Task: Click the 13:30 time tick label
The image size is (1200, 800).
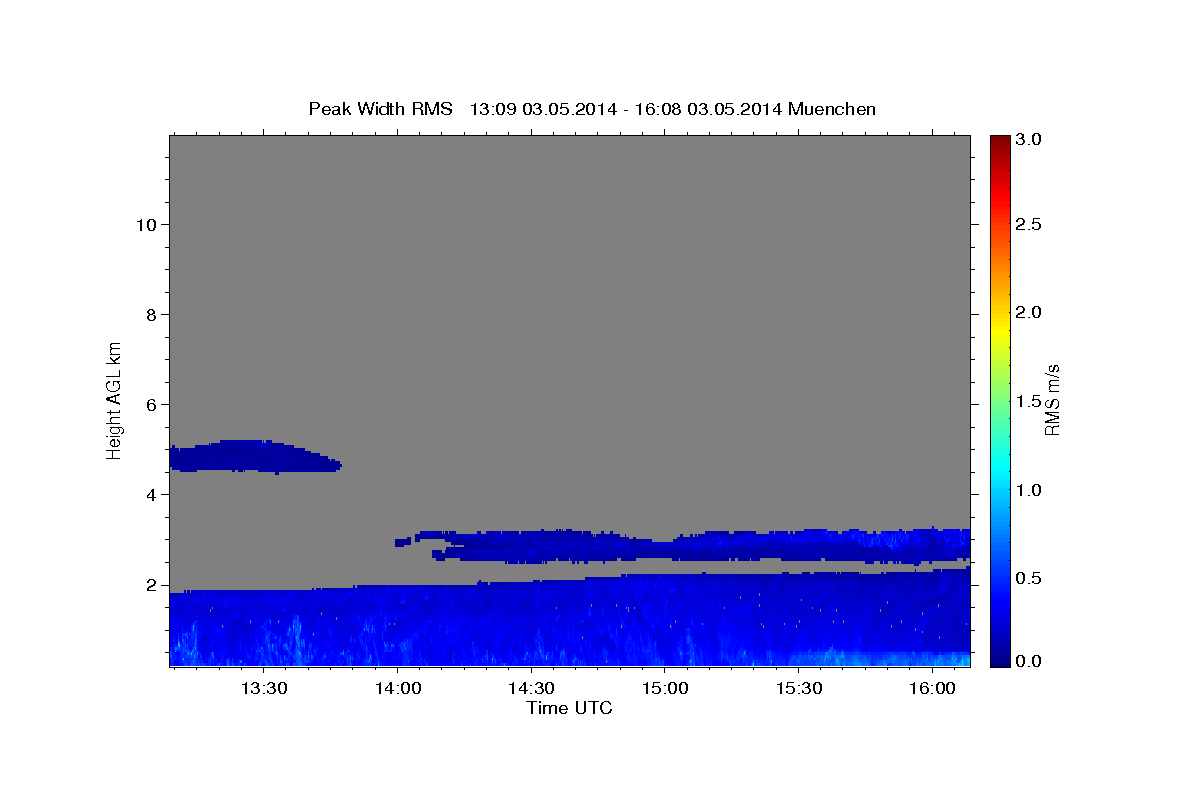Action: coord(263,688)
